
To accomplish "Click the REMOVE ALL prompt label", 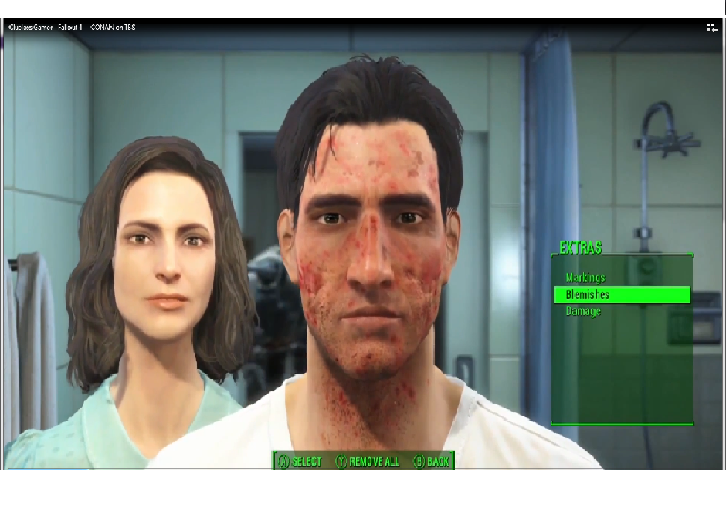I will coord(374,461).
